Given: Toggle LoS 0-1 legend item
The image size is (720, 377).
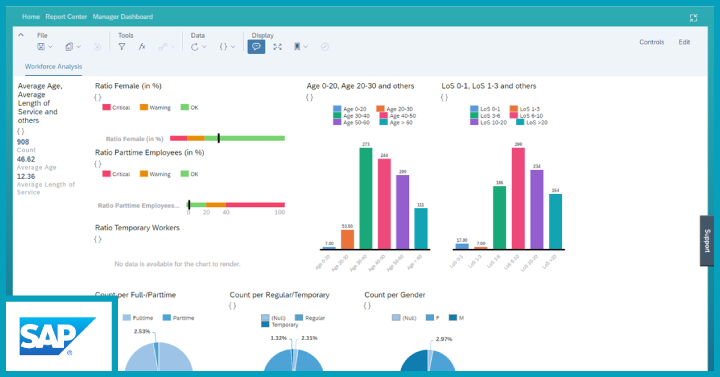Looking at the screenshot, I should click(485, 109).
